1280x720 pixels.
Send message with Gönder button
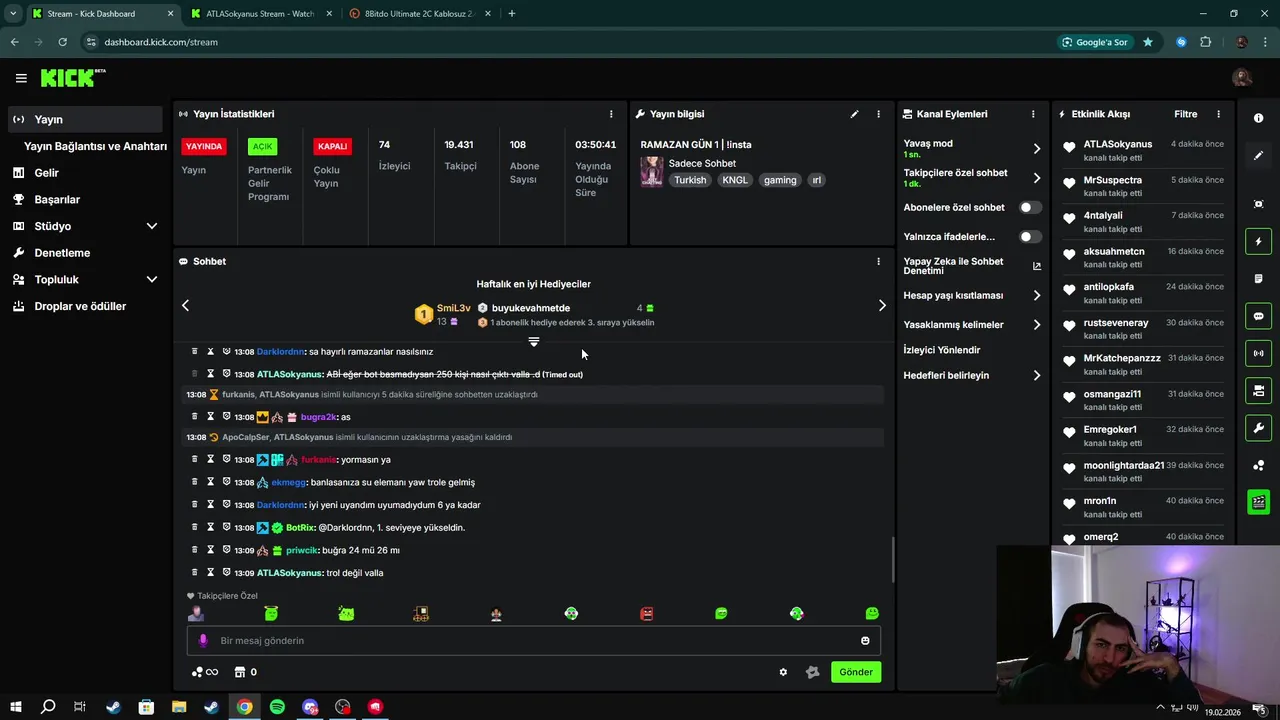tap(856, 672)
